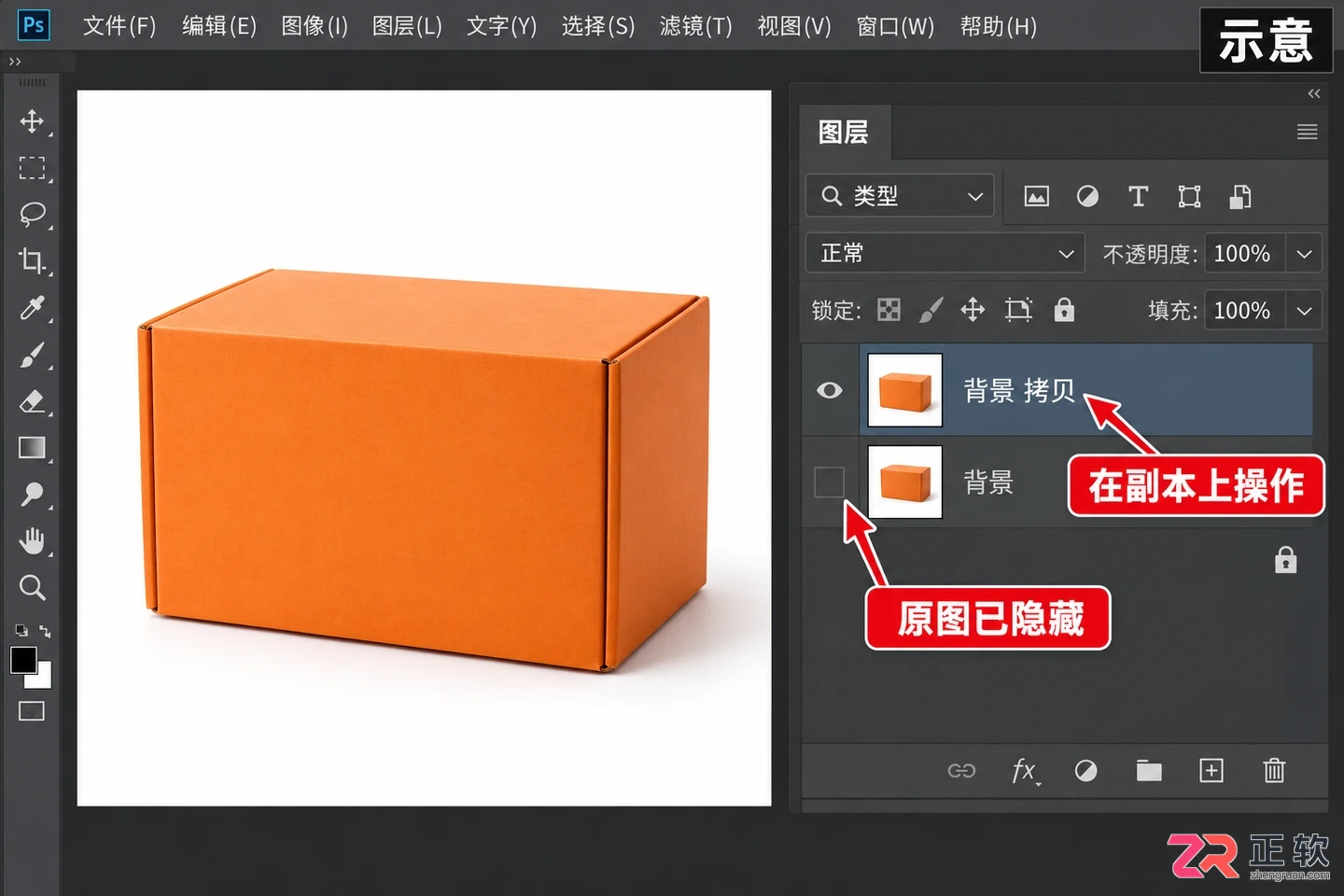Expand the 不透明度 opacity slider arrow
1344x896 pixels.
1304,254
